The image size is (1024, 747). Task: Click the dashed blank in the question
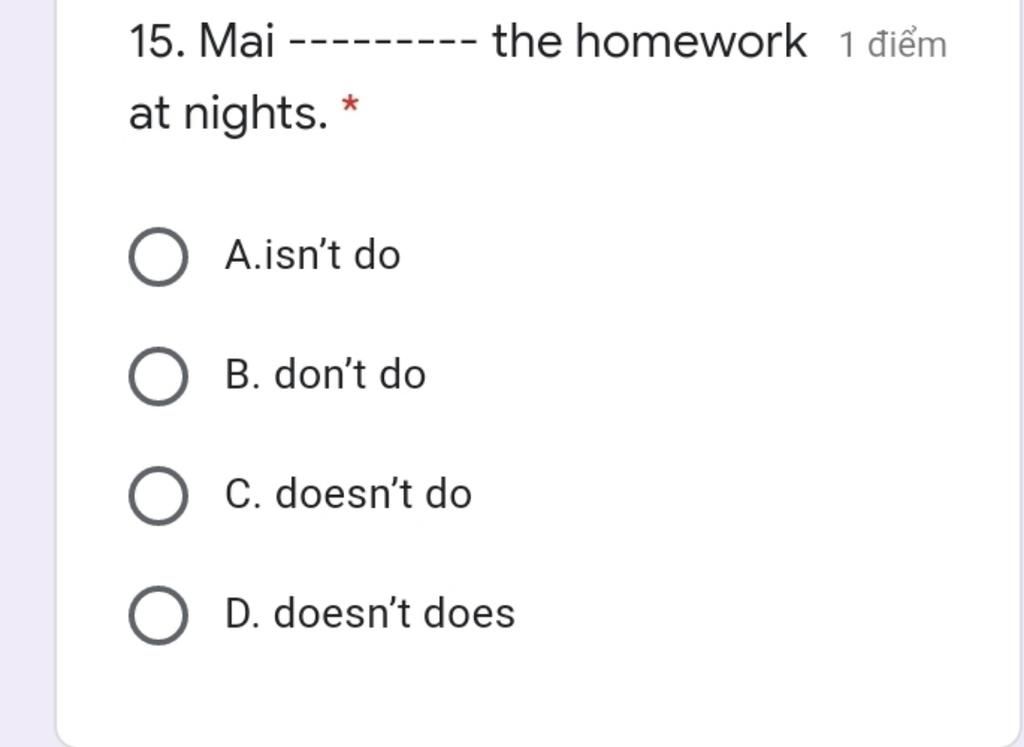point(383,42)
